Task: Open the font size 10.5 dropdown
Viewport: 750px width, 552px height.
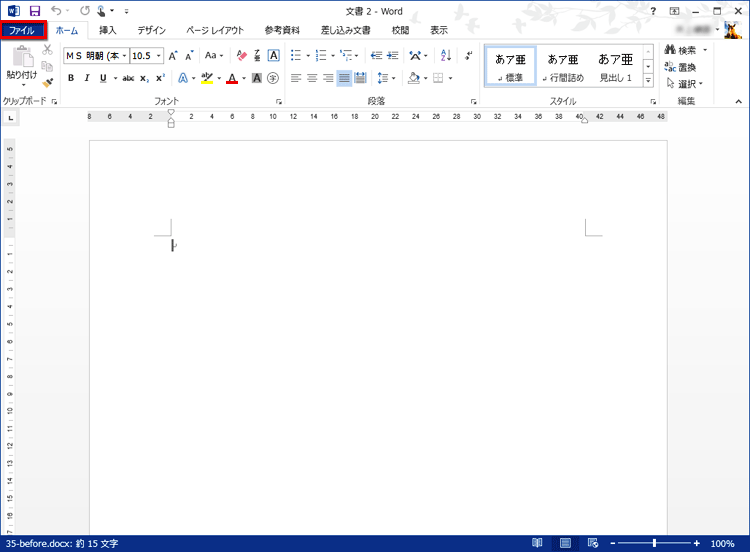Action: tap(159, 55)
